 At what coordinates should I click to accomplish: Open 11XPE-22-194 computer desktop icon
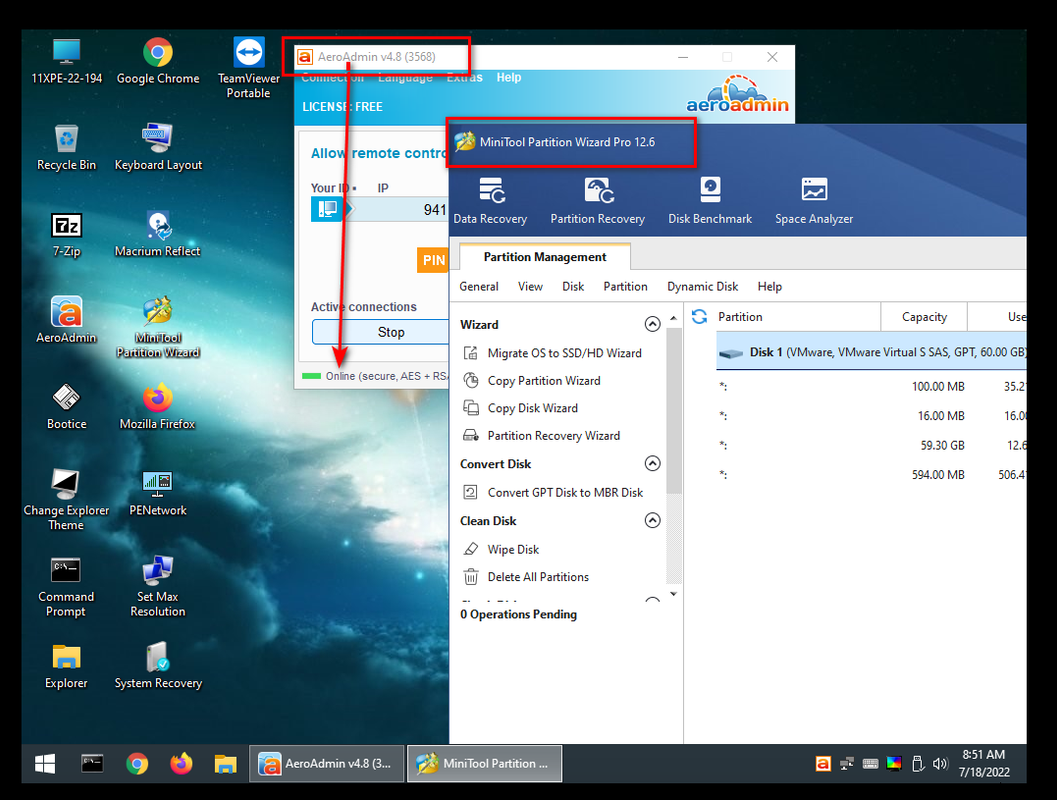66,61
